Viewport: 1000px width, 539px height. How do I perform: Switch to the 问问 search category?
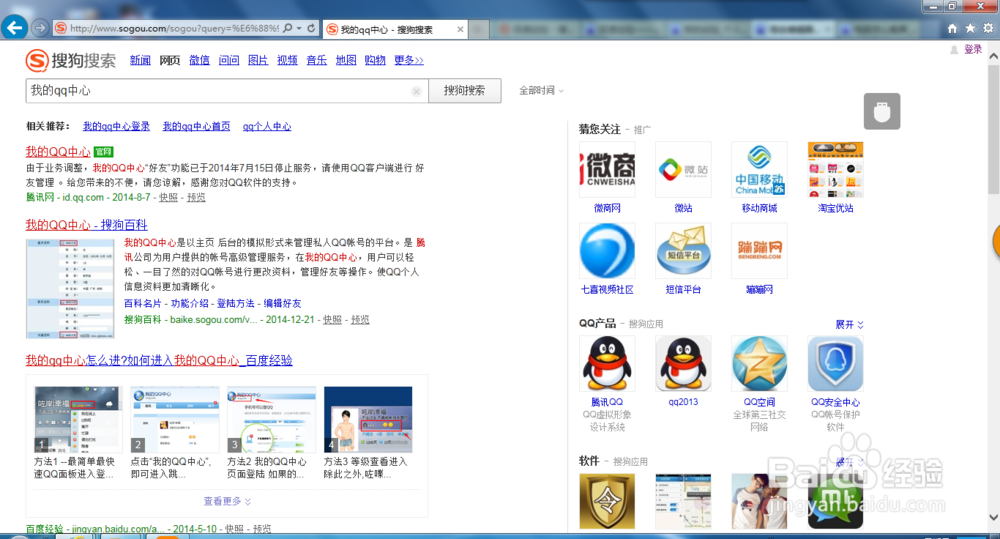(x=229, y=60)
